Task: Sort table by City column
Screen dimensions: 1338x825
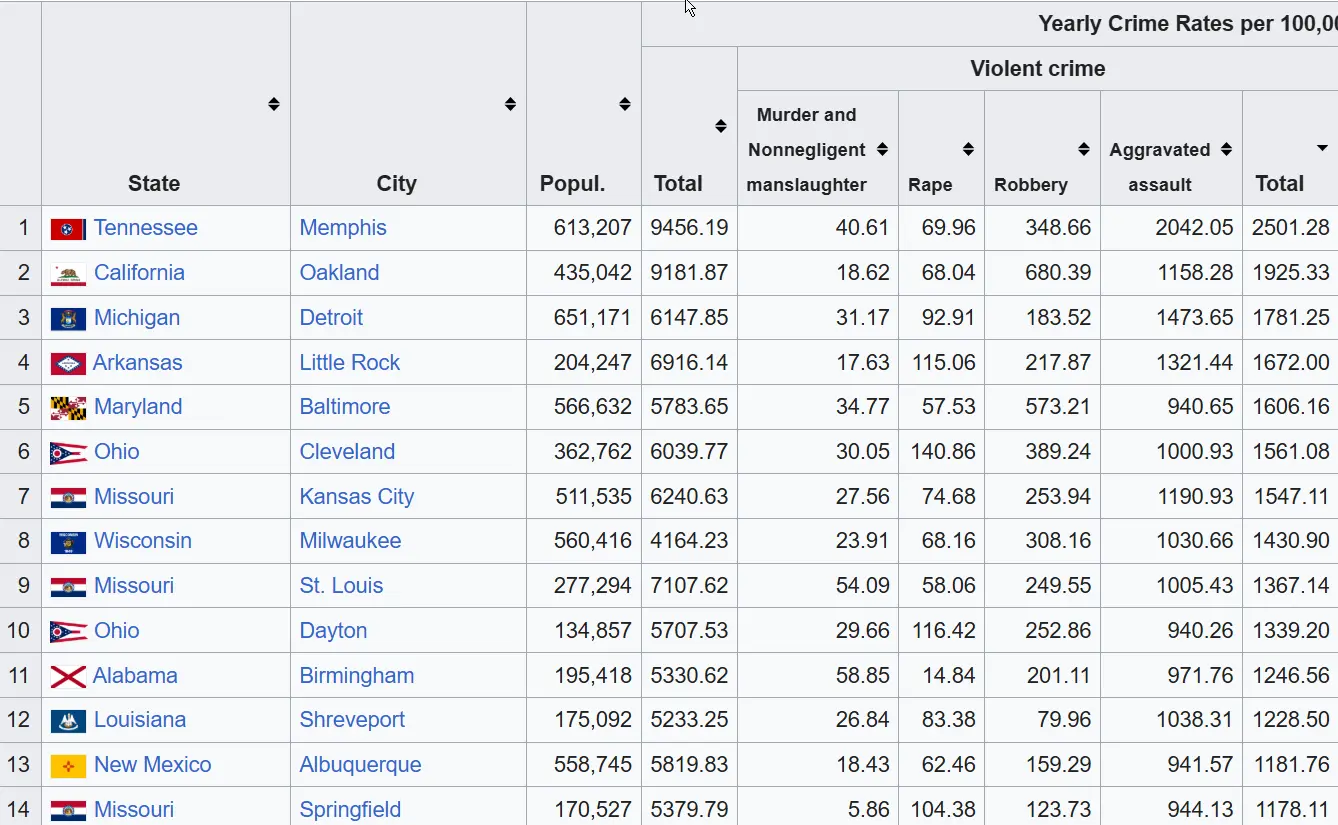Action: tap(510, 104)
